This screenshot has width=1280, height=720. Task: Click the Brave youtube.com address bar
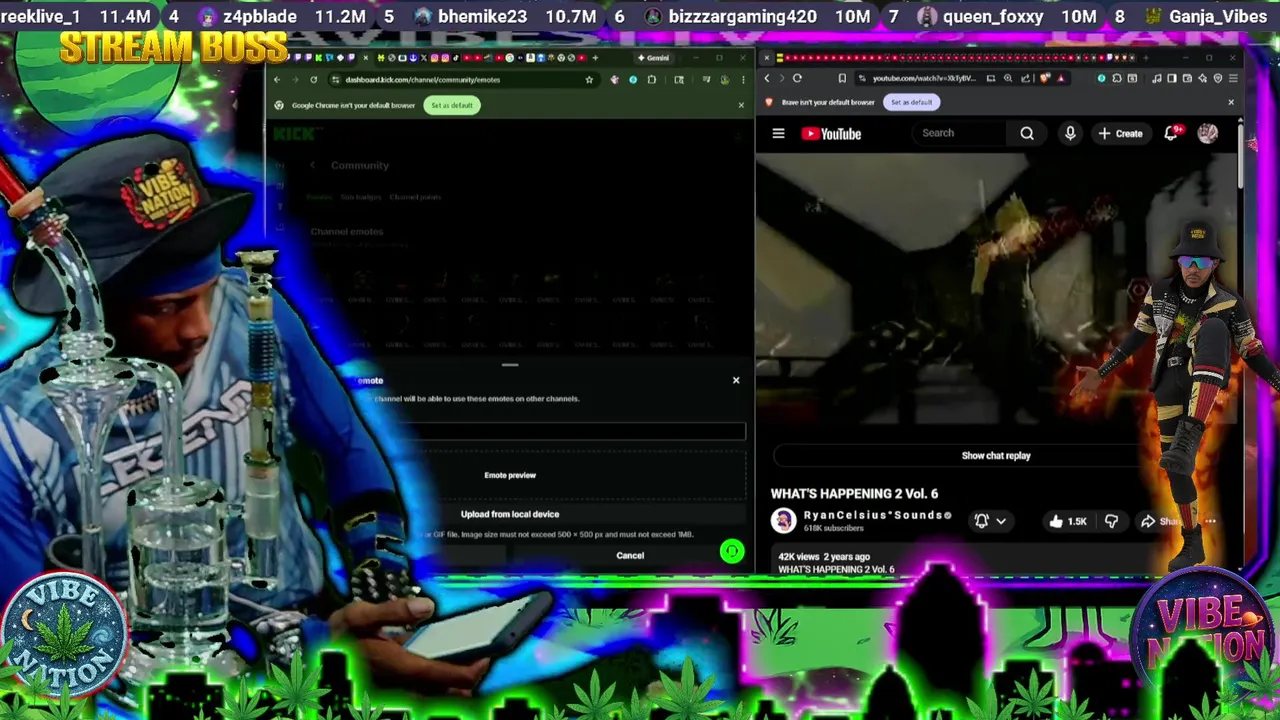click(921, 78)
